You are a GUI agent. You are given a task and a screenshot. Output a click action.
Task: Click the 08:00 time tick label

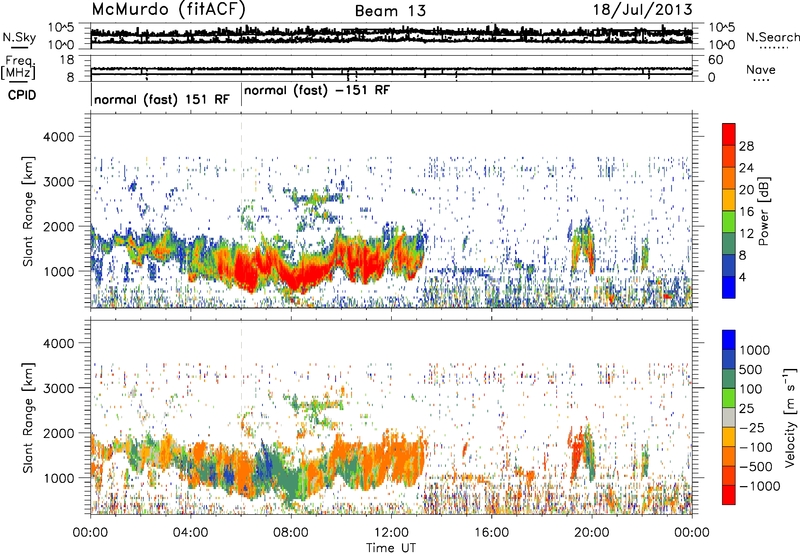(291, 533)
